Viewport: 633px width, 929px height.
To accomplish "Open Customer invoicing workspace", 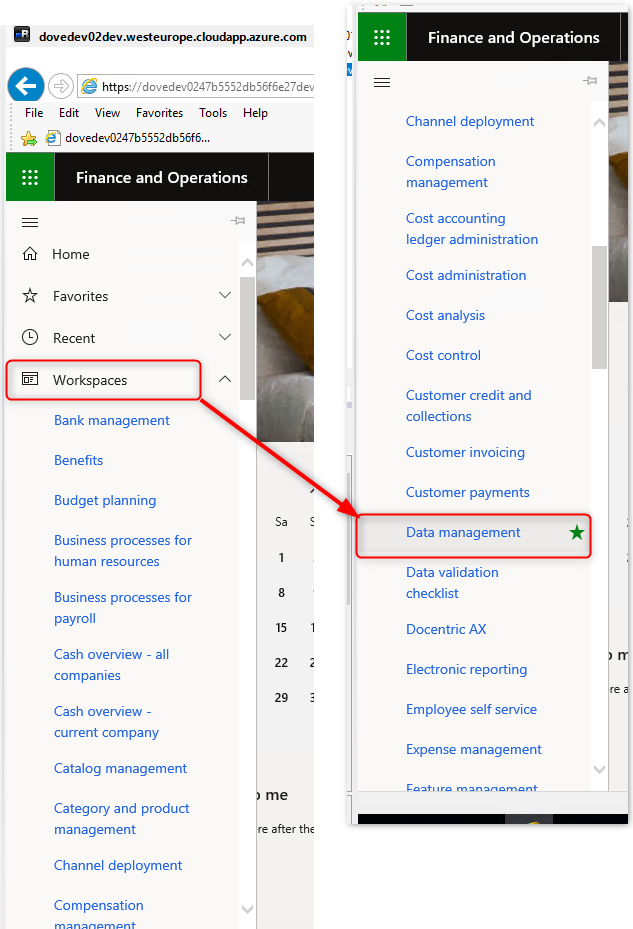I will 465,453.
